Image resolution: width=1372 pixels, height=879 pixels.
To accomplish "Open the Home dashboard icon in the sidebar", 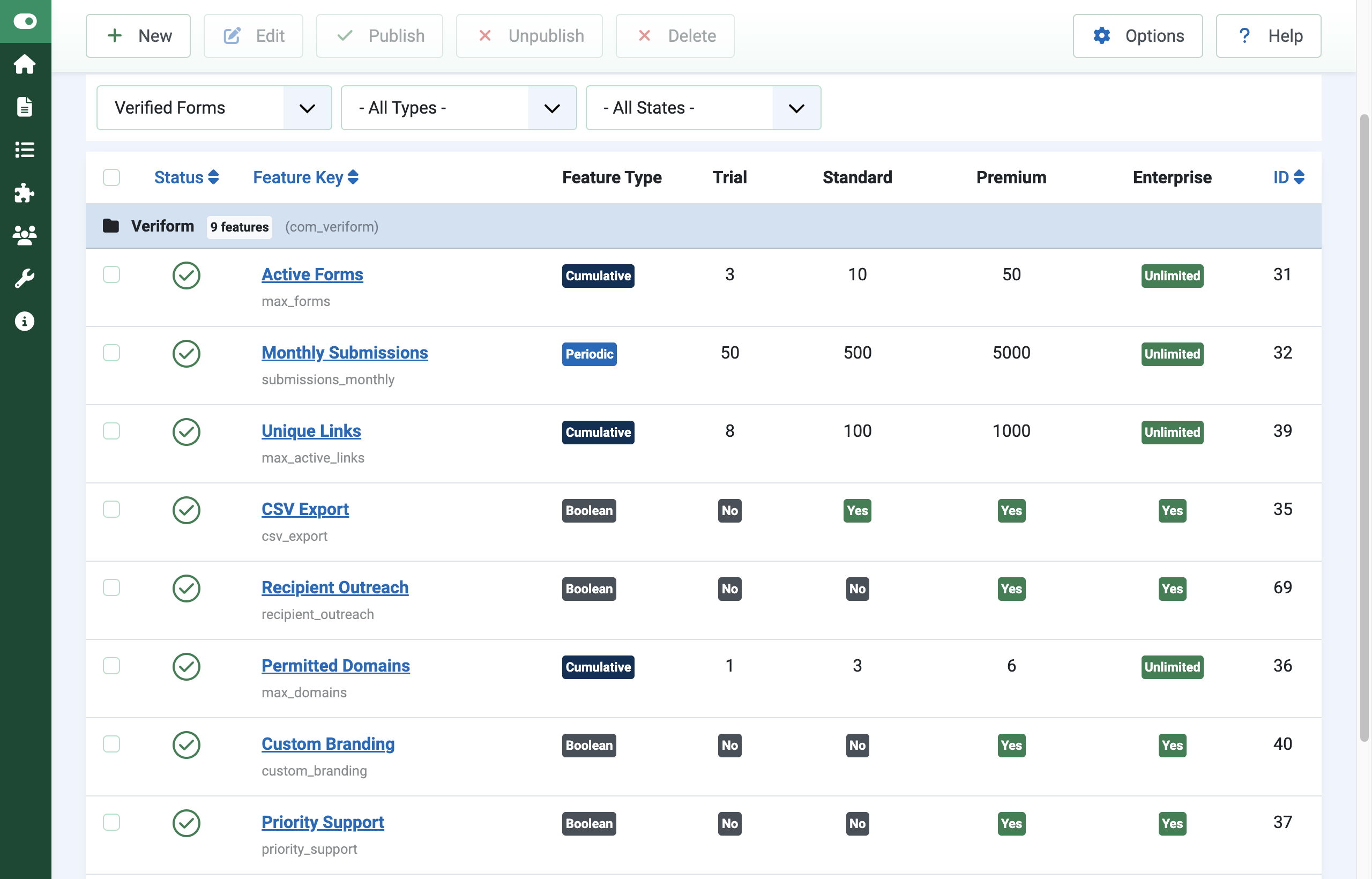I will point(25,64).
